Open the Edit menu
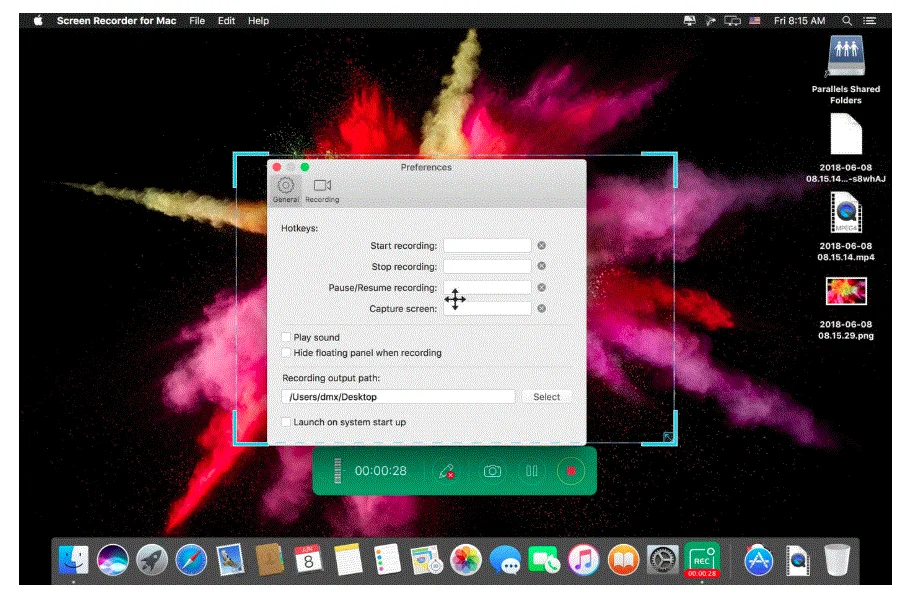 click(x=226, y=21)
